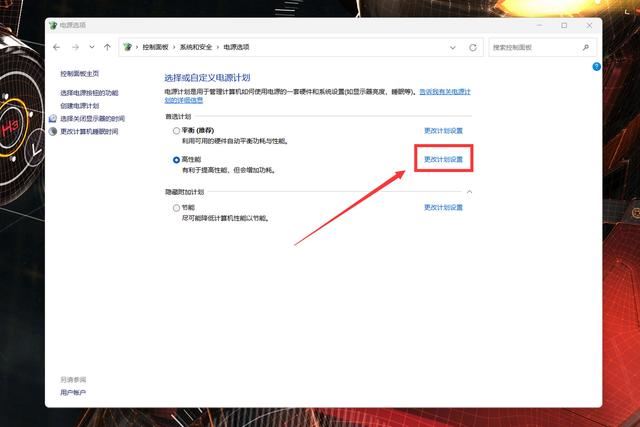Click the Back navigation arrow
The width and height of the screenshot is (640, 427).
pyautogui.click(x=57, y=47)
